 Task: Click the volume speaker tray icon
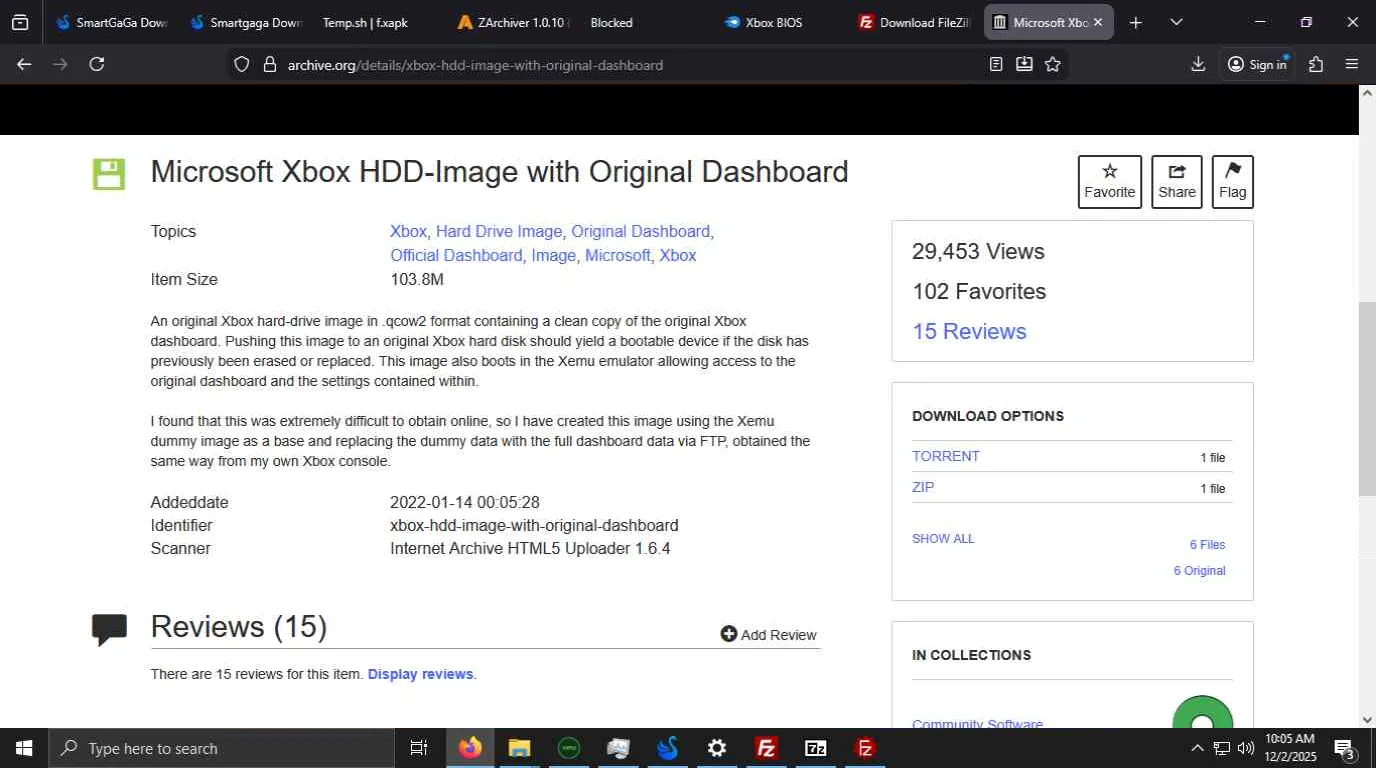[1246, 748]
